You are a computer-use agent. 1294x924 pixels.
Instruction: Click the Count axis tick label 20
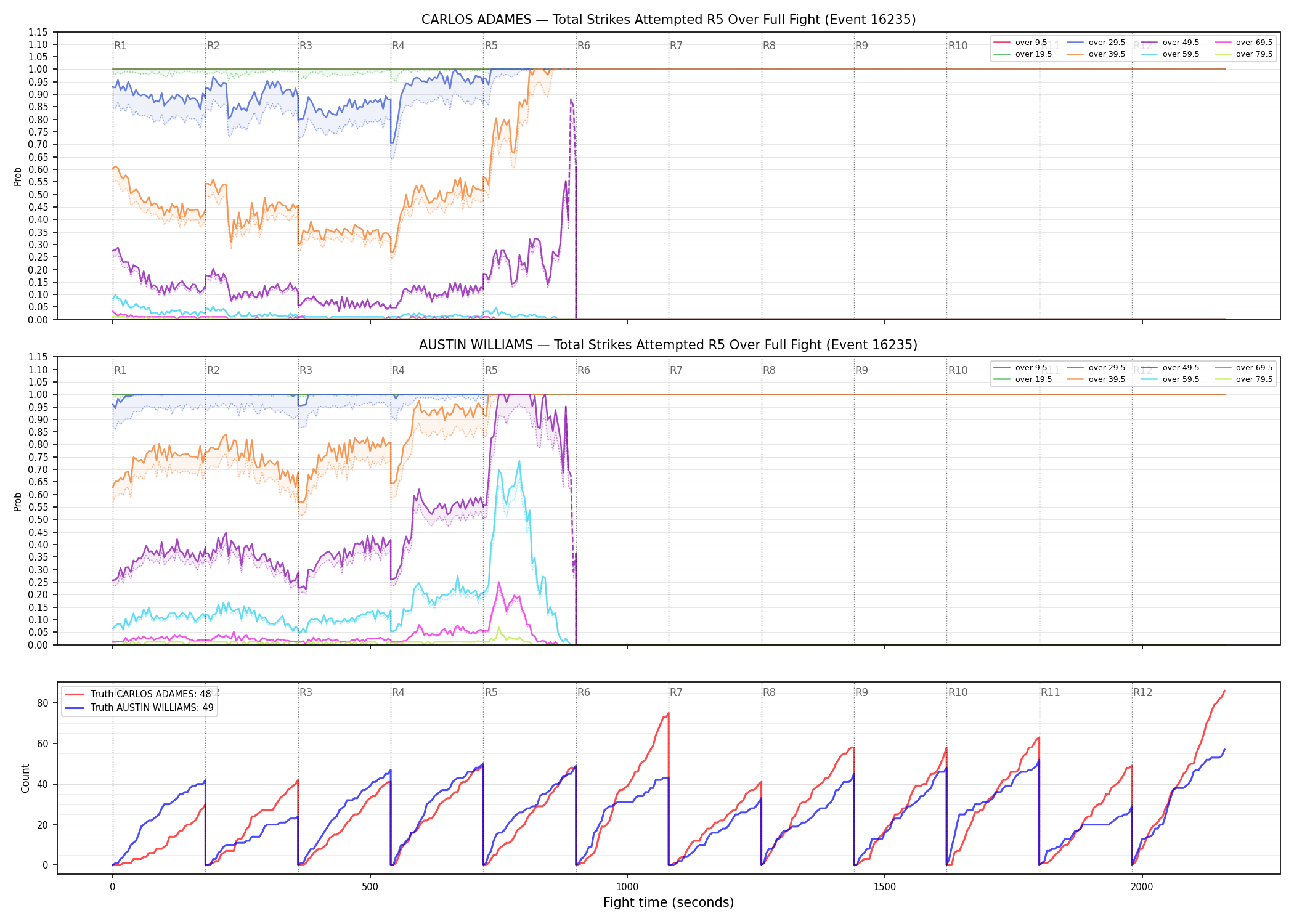pos(43,825)
